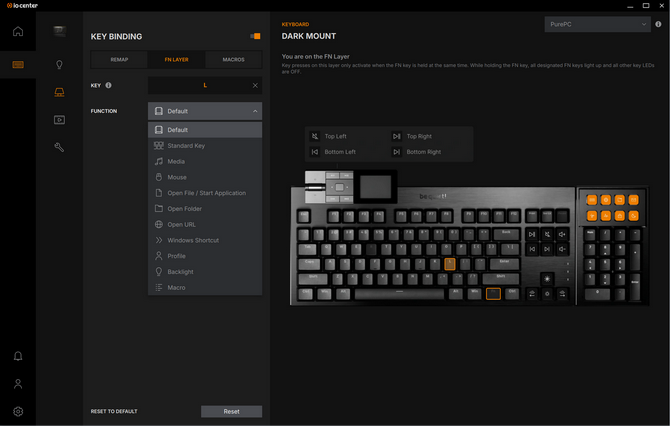The width and height of the screenshot is (670, 426).
Task: Open the wrench tools section
Action: [x=59, y=147]
